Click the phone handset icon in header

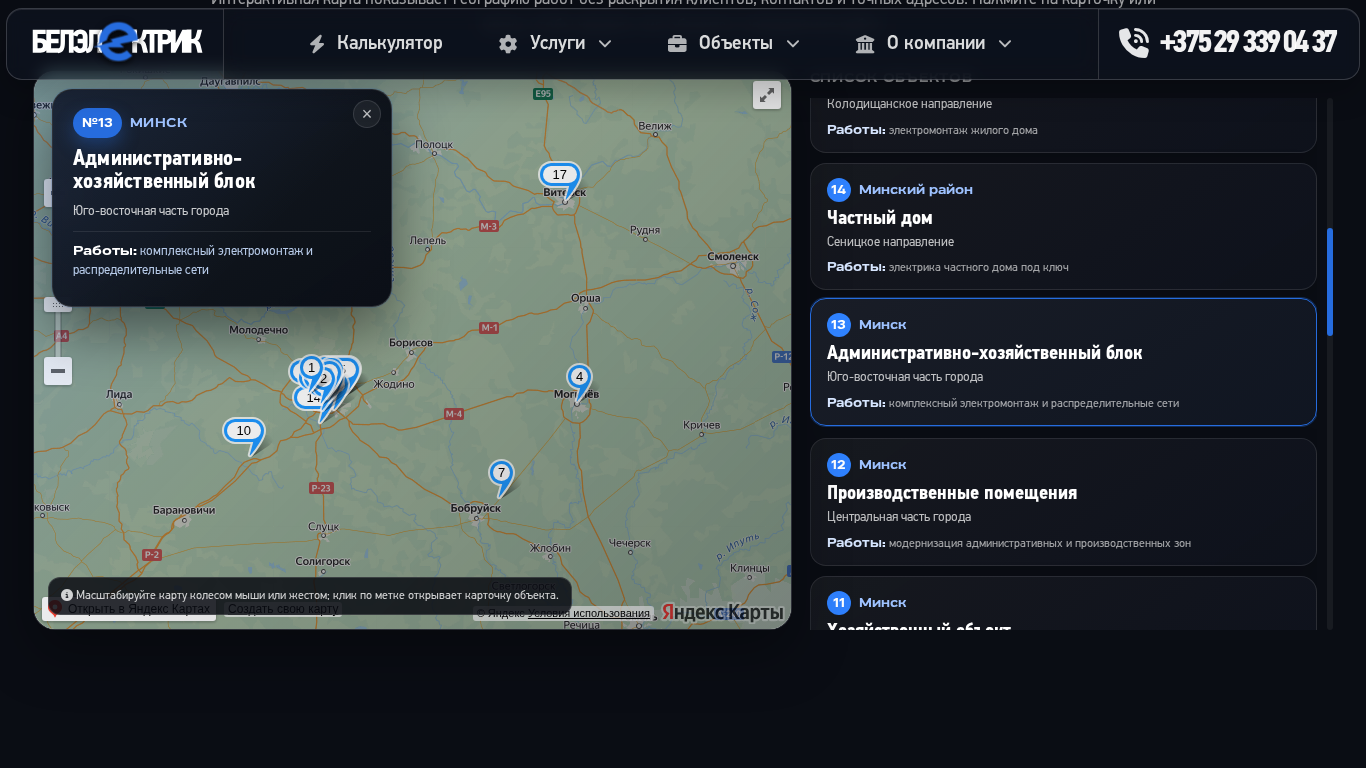1134,43
